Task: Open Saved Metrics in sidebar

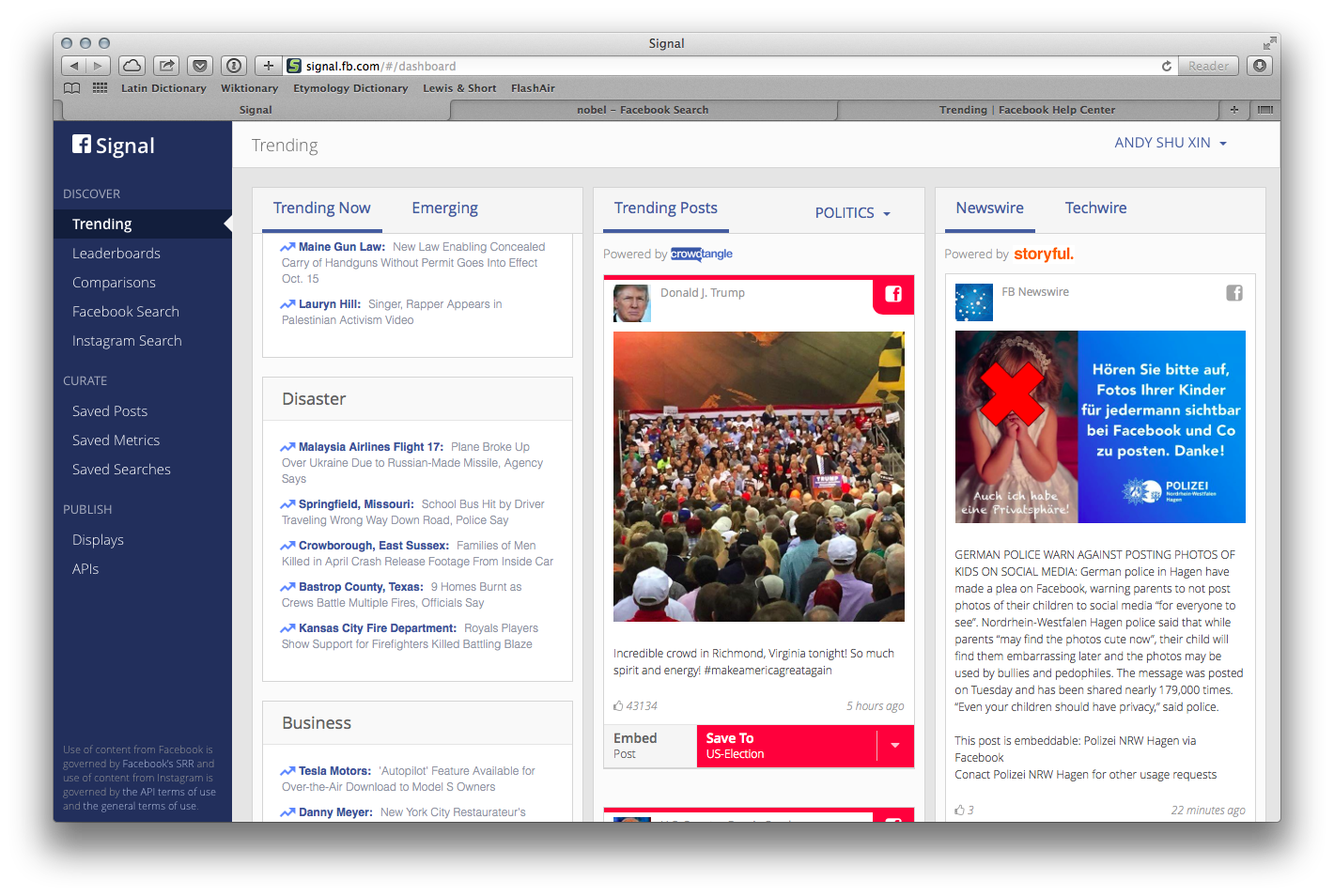Action: 116,440
